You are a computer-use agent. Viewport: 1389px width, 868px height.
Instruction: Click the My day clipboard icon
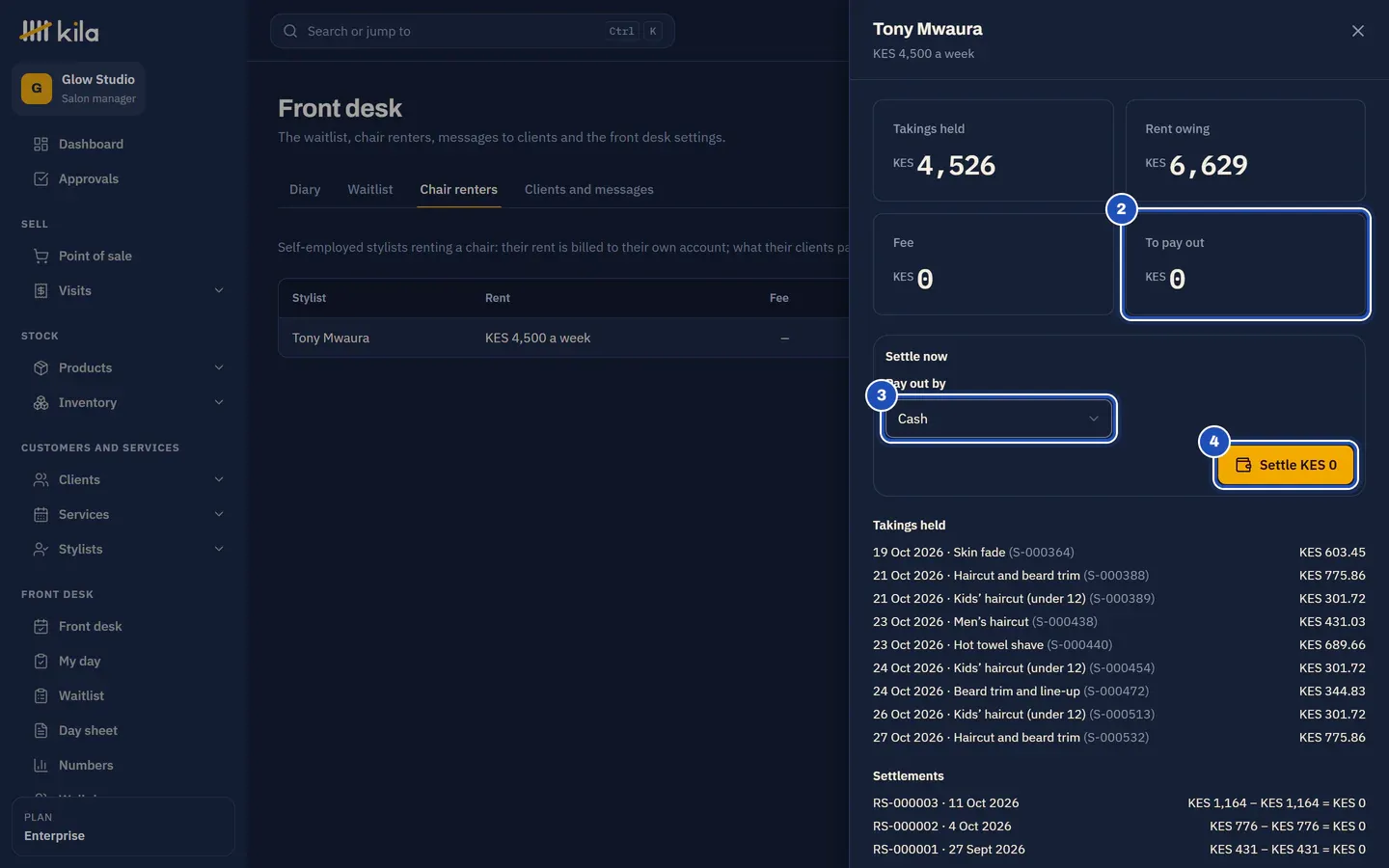(x=41, y=662)
